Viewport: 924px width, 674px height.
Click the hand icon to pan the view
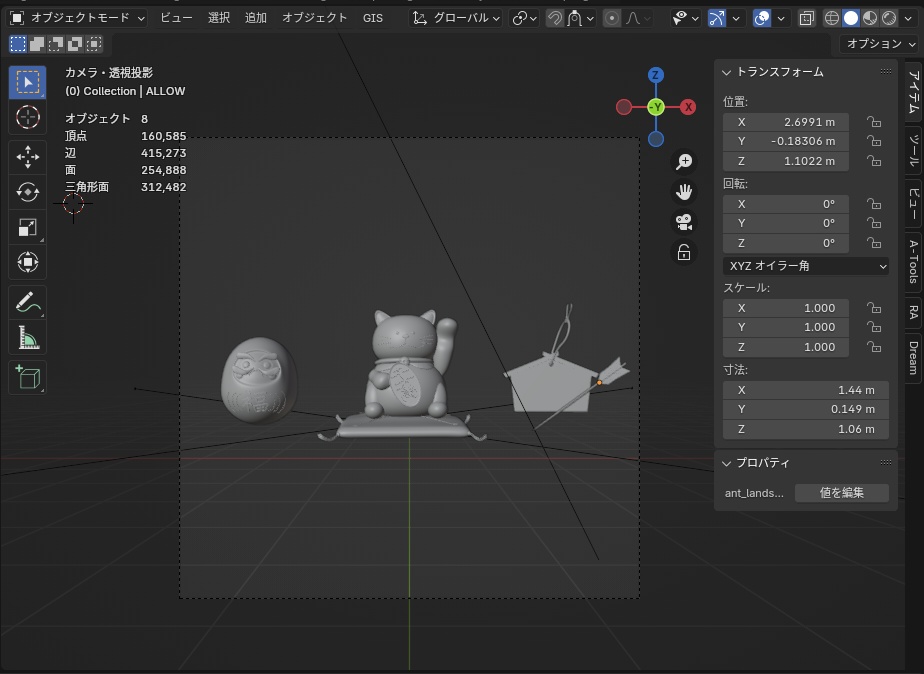[684, 192]
